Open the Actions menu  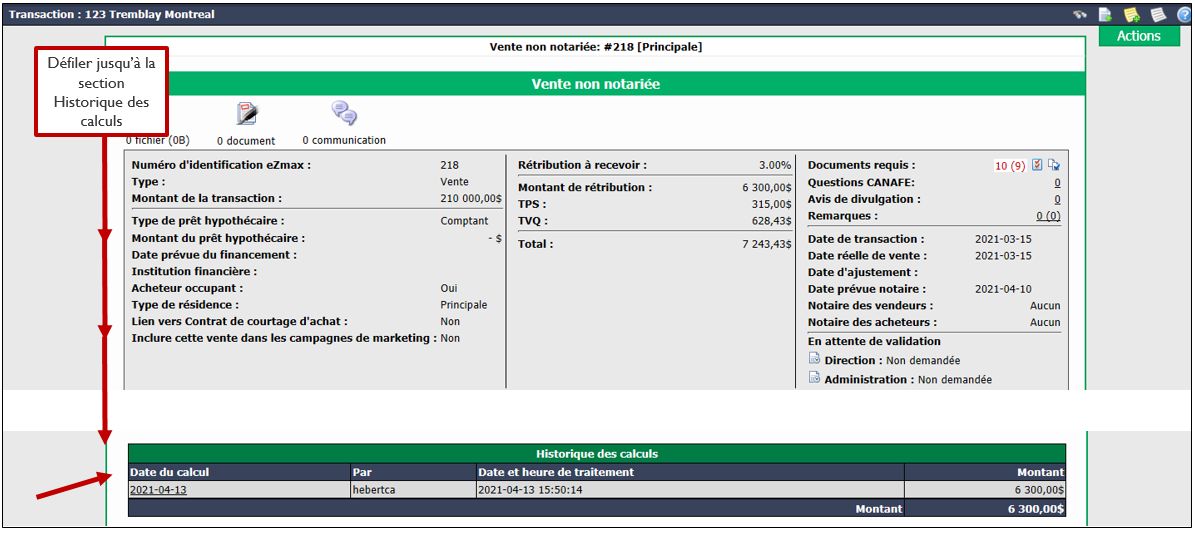point(1139,36)
